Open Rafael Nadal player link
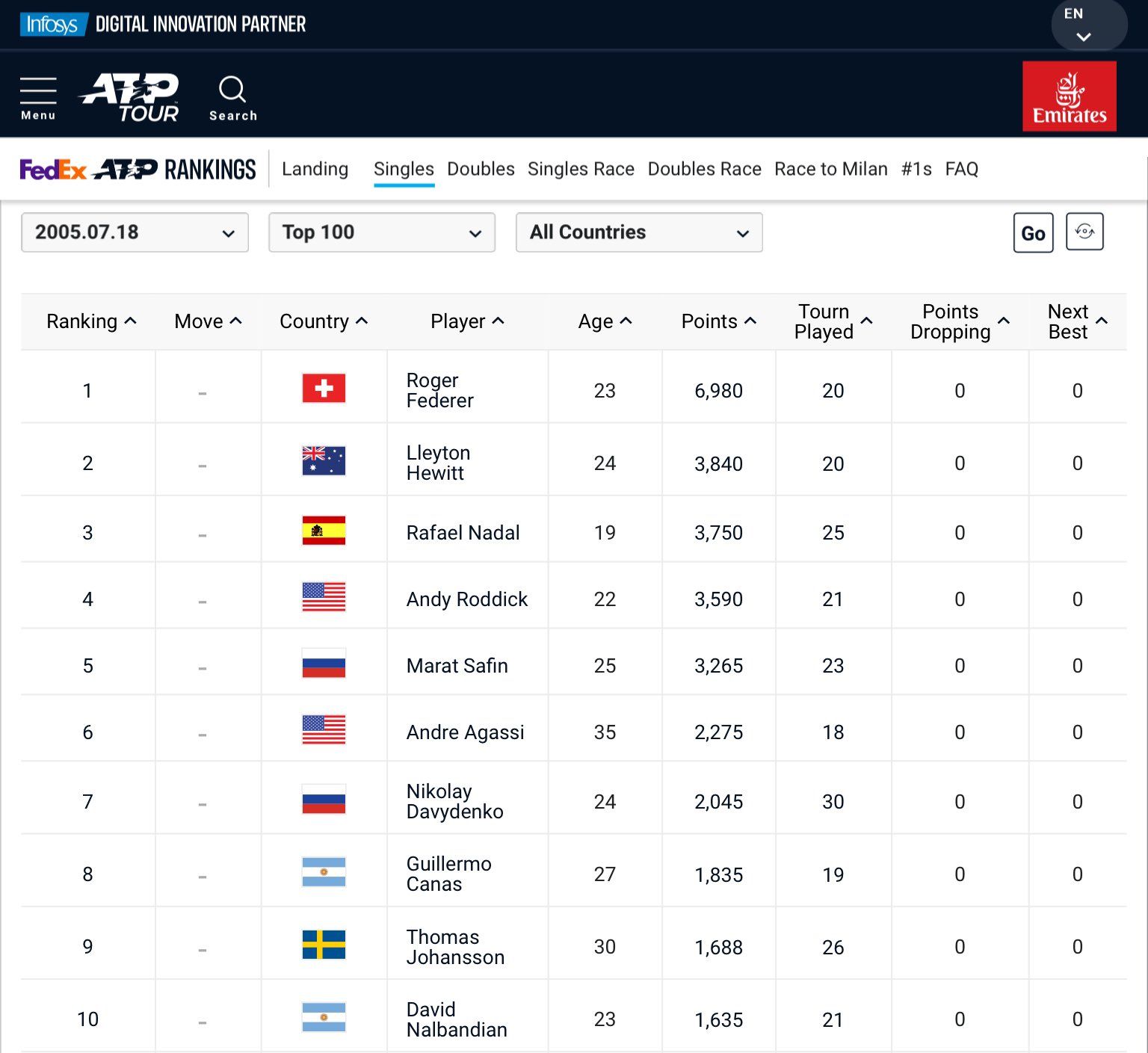Viewport: 1148px width, 1053px height. (x=463, y=533)
